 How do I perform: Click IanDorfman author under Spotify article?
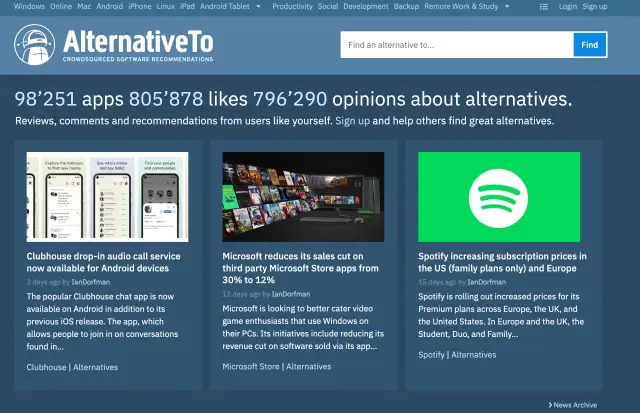pyautogui.click(x=487, y=282)
